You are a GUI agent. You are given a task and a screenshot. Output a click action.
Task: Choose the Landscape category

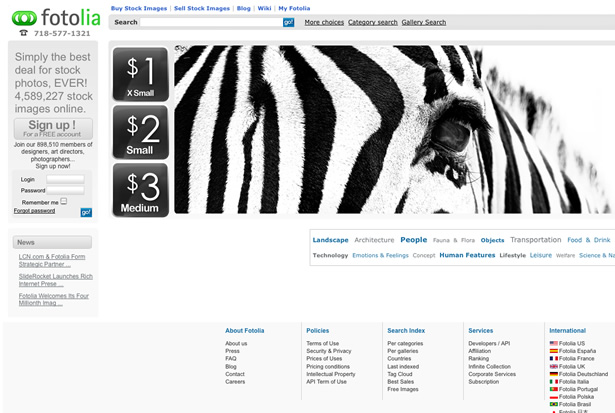click(x=330, y=240)
